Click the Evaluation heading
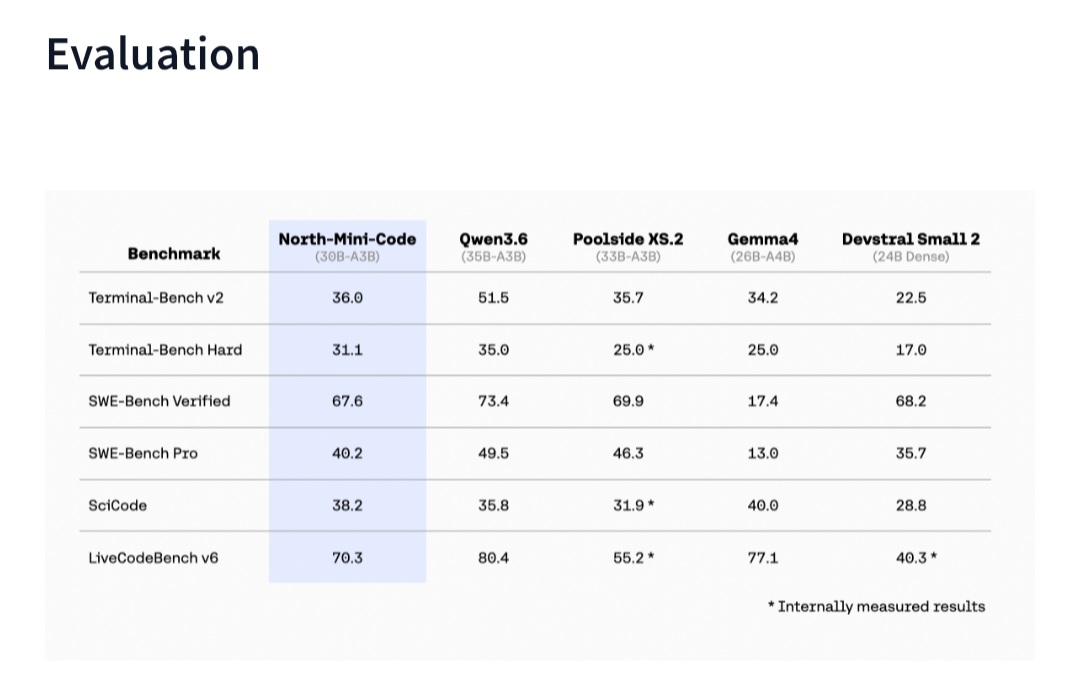Screen dimensions: 1080x678 point(153,54)
